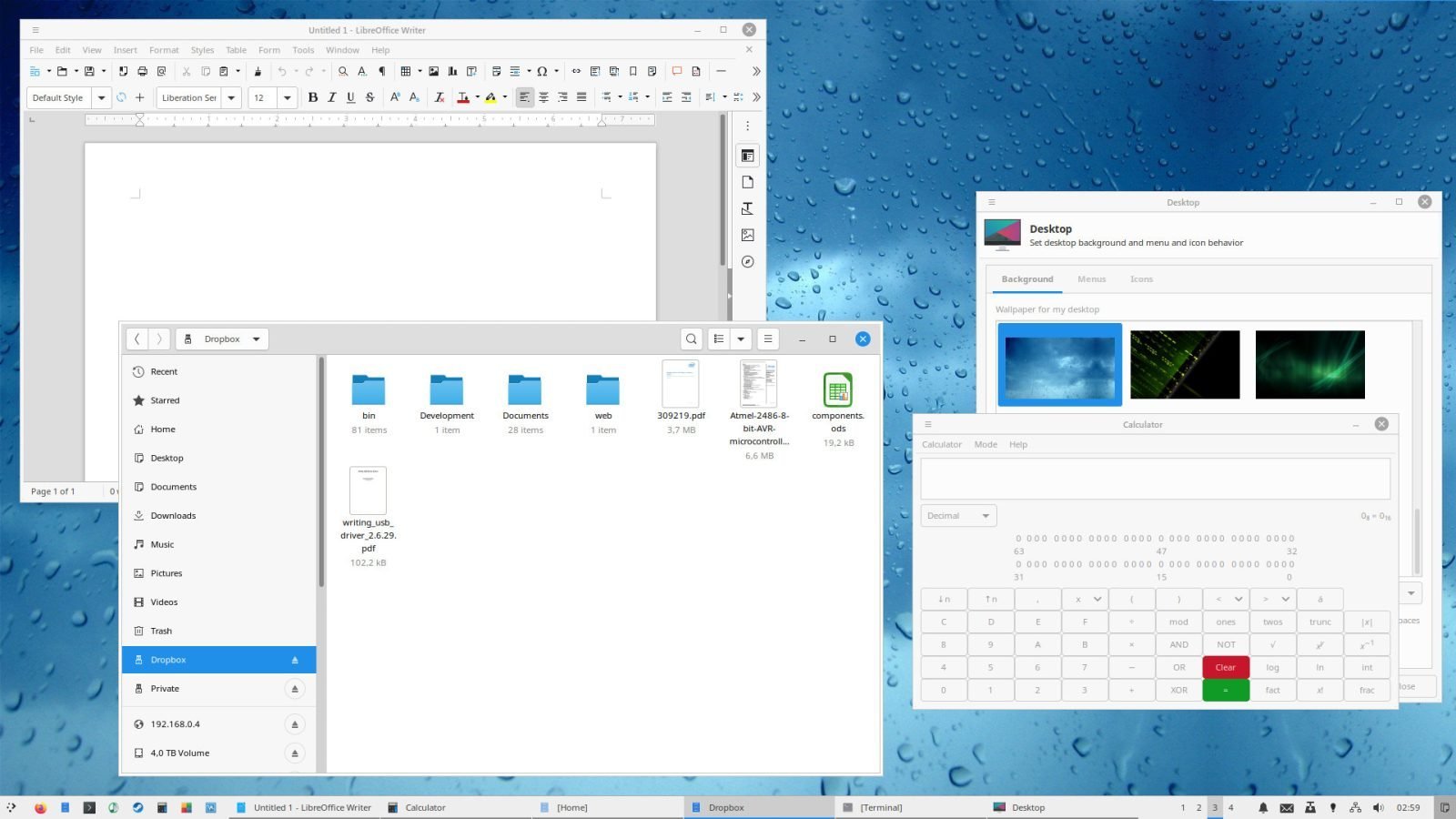Open the search icon in file manager
Screen dimensions: 1456x819
pyautogui.click(x=692, y=339)
